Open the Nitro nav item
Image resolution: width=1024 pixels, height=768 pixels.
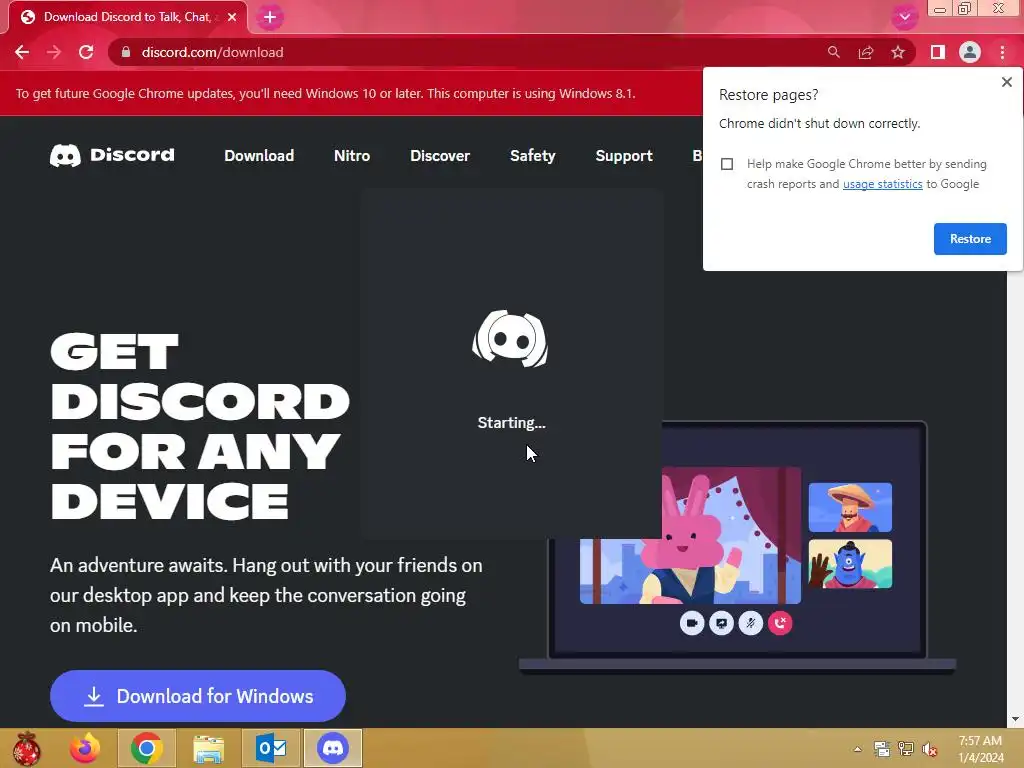[352, 156]
